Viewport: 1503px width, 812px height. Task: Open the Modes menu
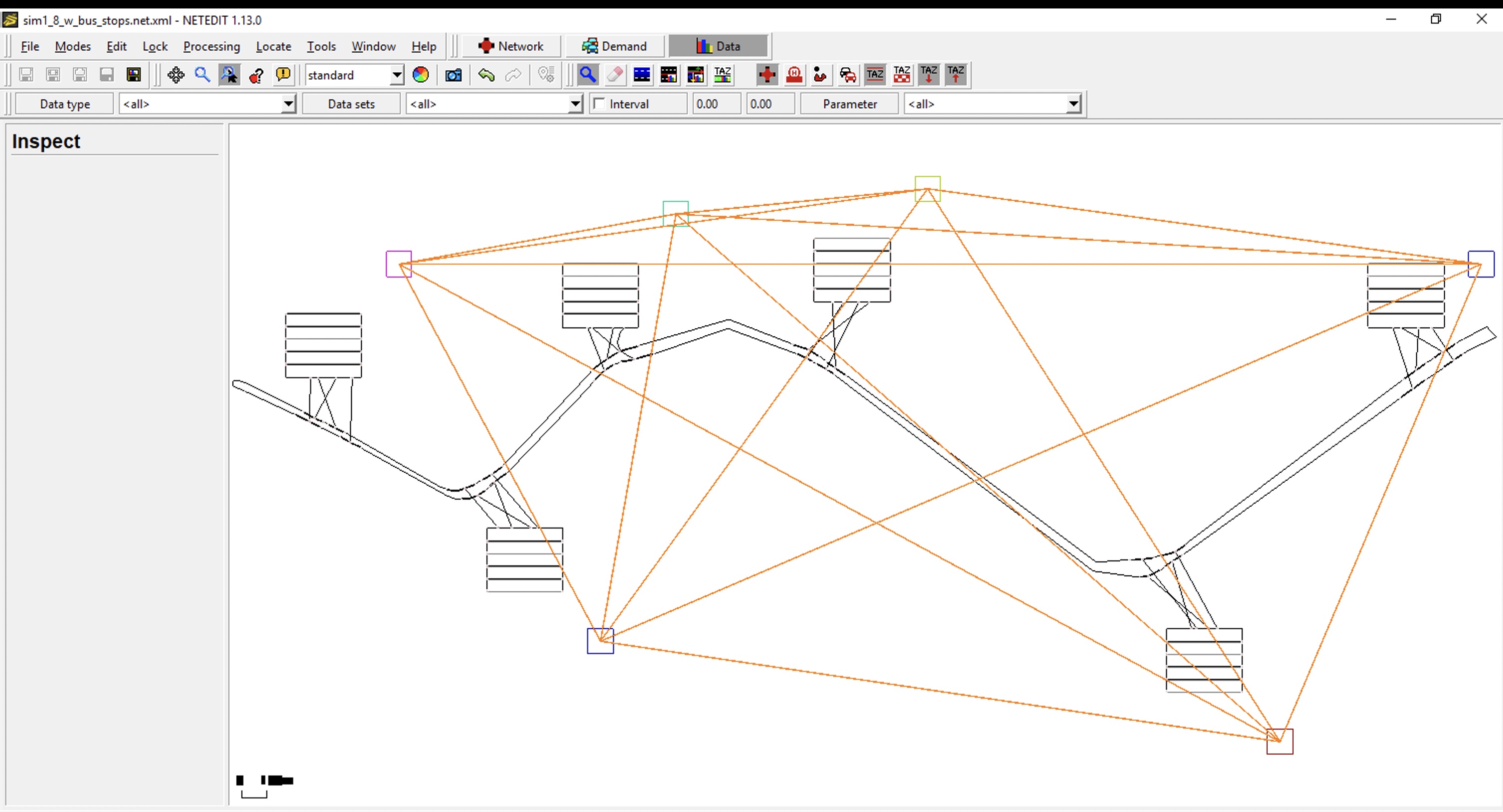[x=72, y=46]
